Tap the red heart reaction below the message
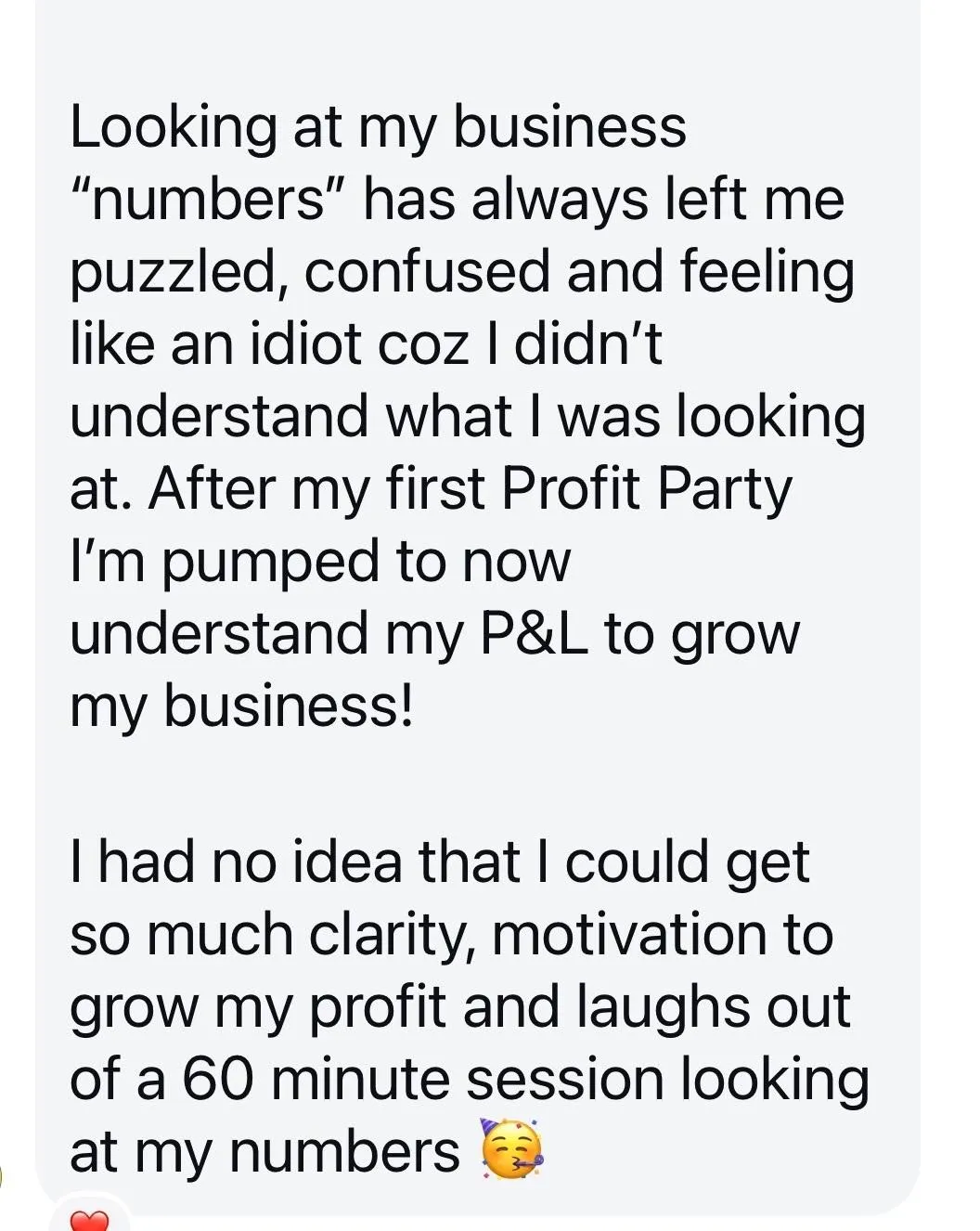980x1231 pixels. coord(91,1219)
